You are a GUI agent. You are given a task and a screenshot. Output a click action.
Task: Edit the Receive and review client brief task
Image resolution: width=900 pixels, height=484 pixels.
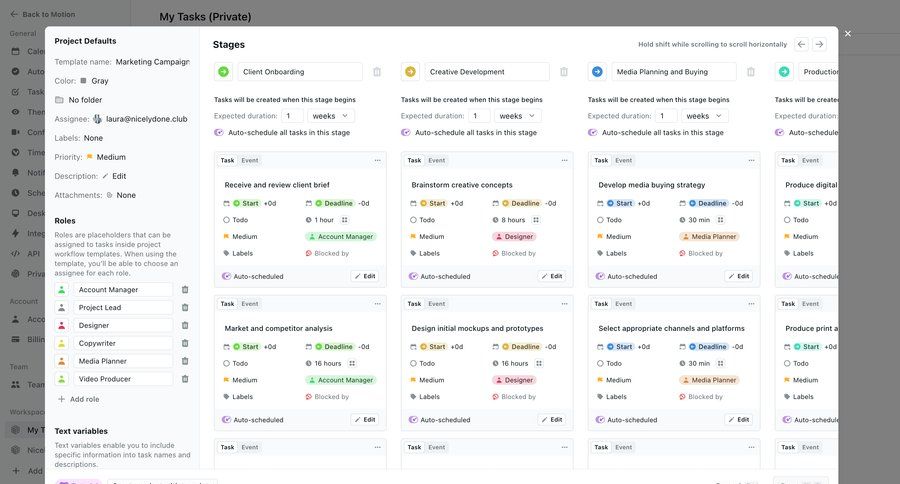[x=364, y=276]
